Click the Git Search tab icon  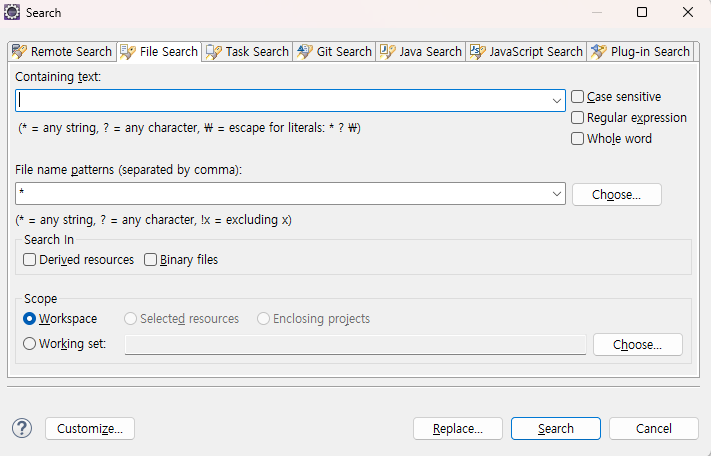point(304,52)
